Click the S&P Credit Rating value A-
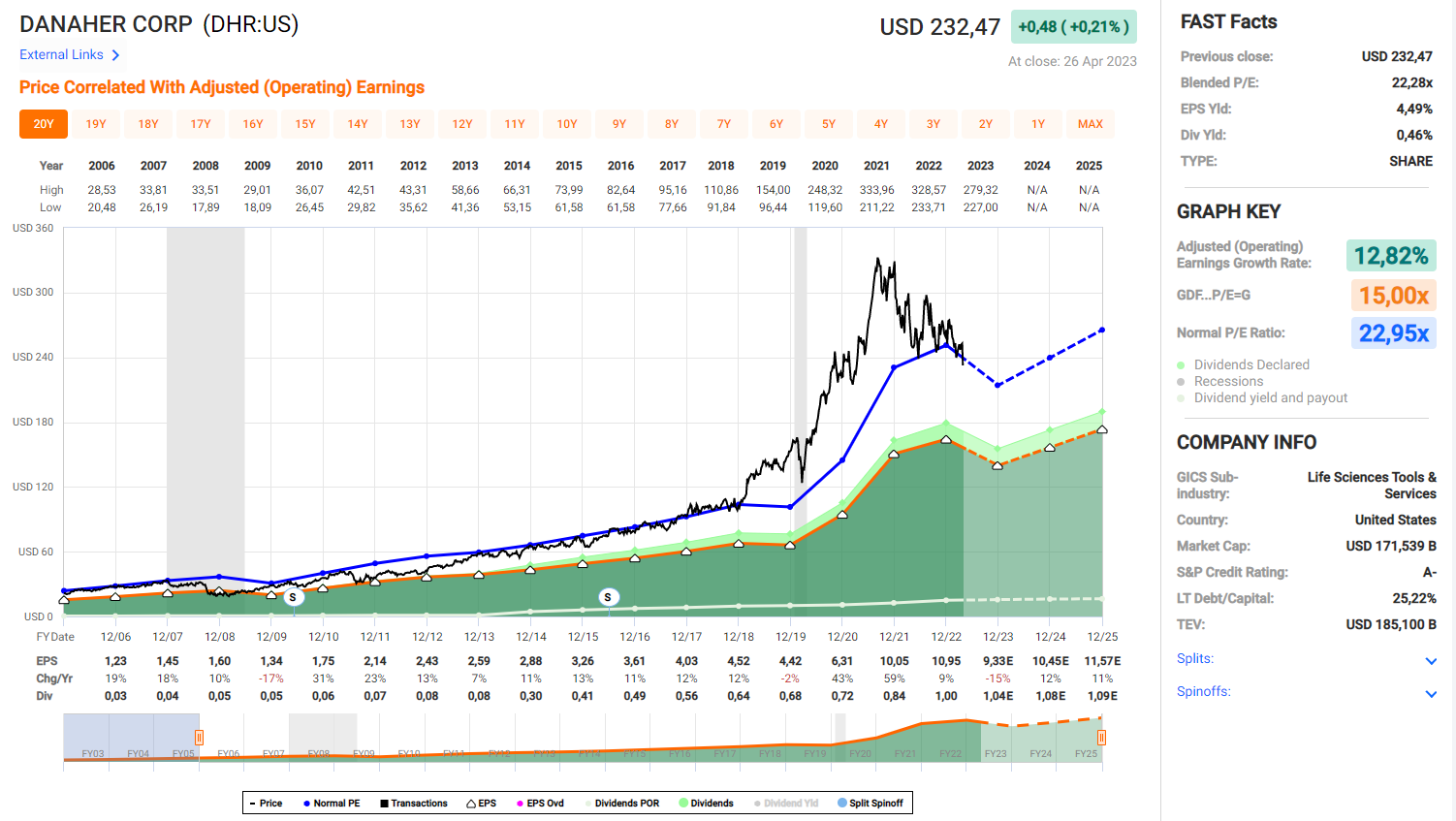1456x821 pixels. 1430,572
